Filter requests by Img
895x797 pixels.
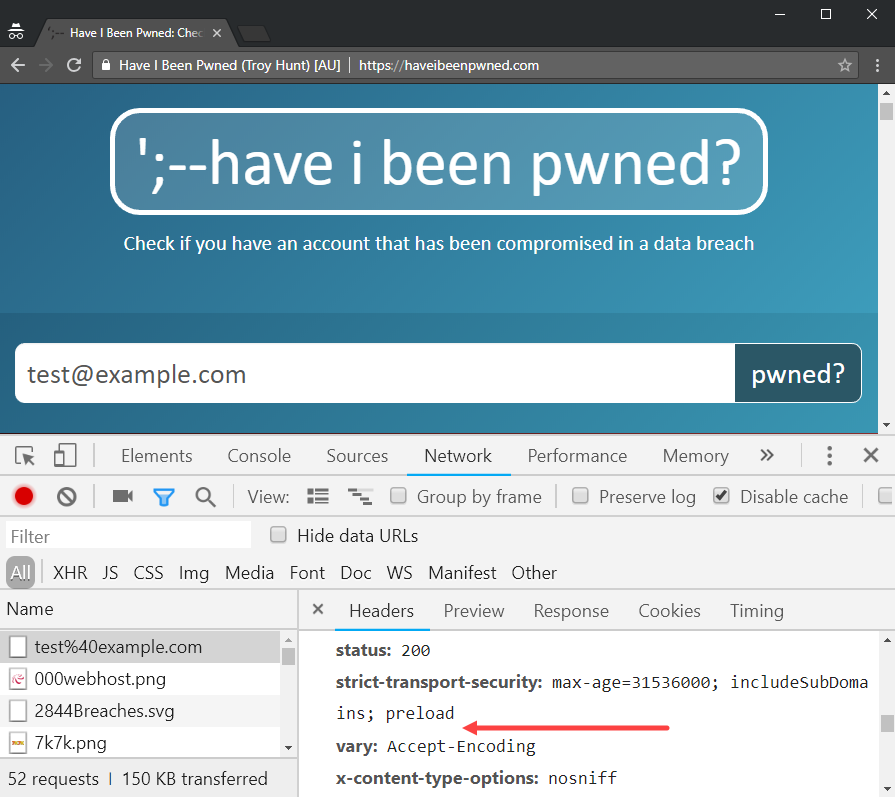[x=194, y=573]
